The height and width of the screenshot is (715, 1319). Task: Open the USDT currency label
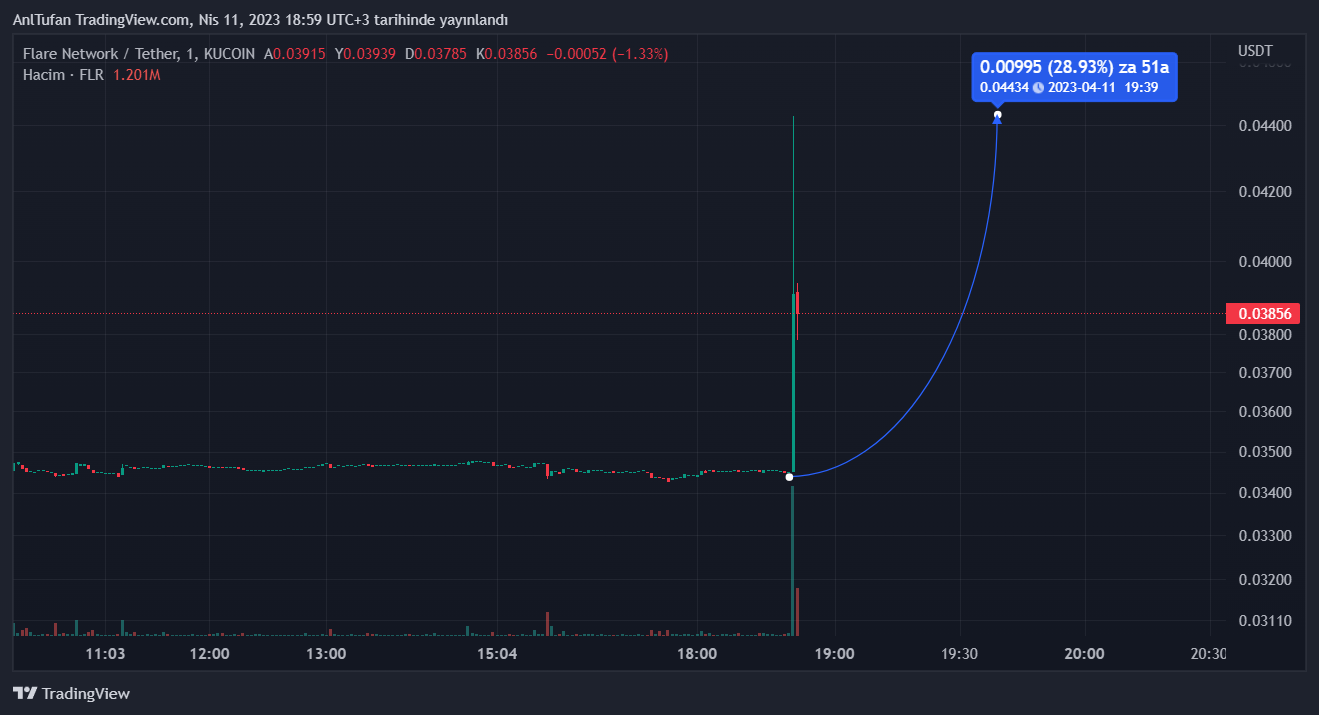[1255, 51]
